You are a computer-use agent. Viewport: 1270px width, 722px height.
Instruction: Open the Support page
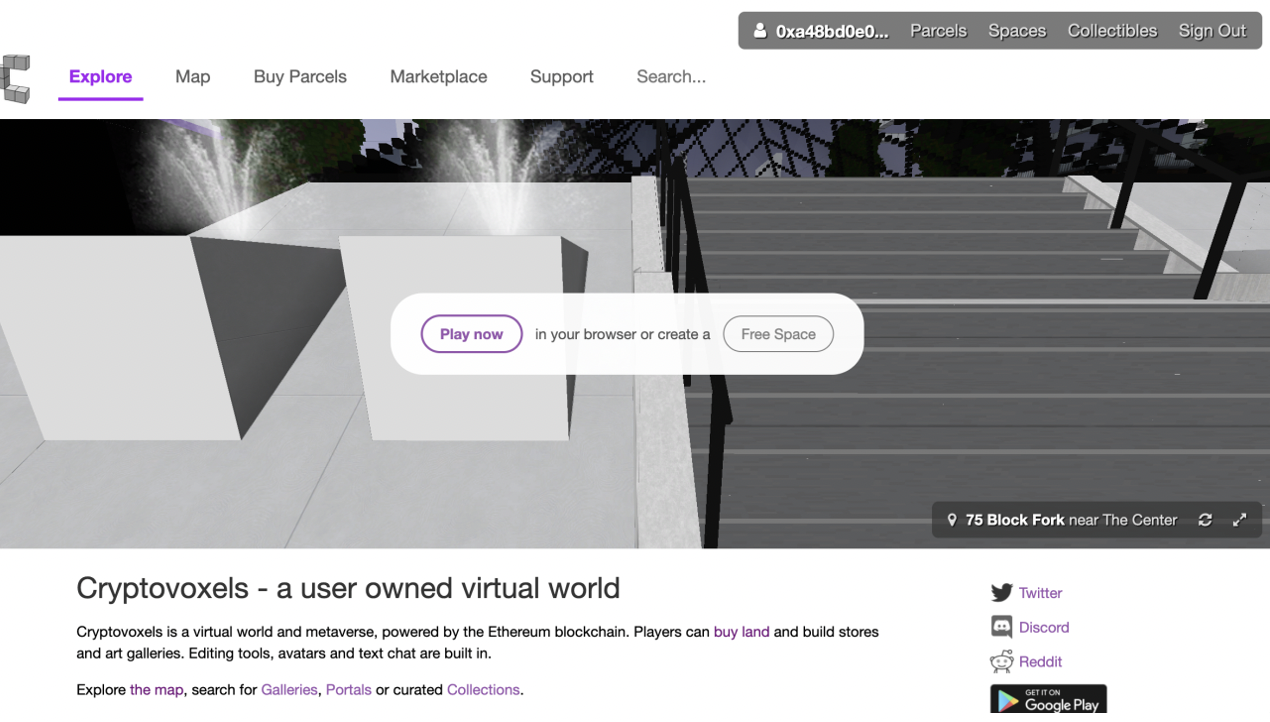(x=562, y=77)
